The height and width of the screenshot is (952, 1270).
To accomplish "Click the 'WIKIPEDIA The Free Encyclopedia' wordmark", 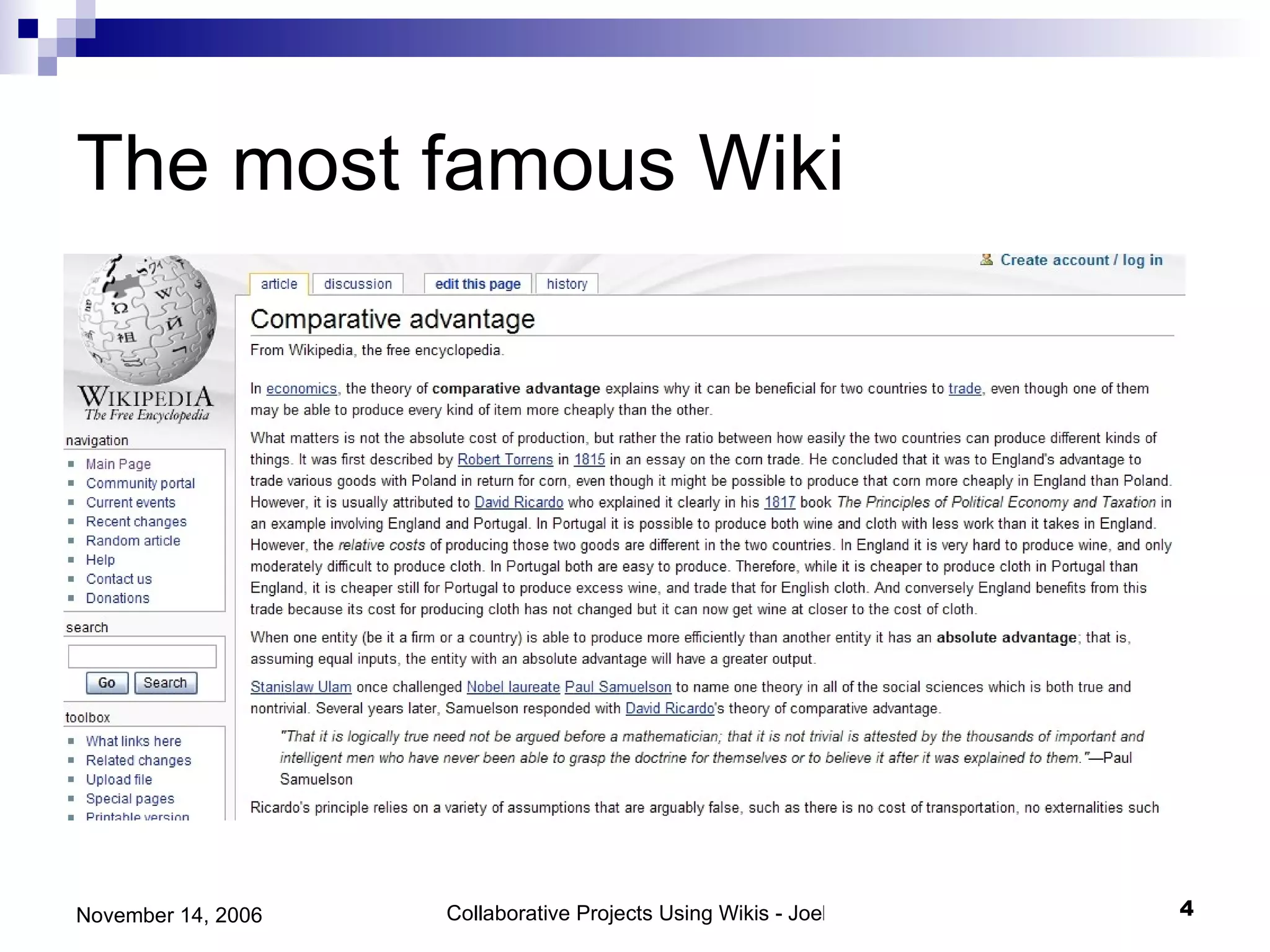I will [146, 404].
